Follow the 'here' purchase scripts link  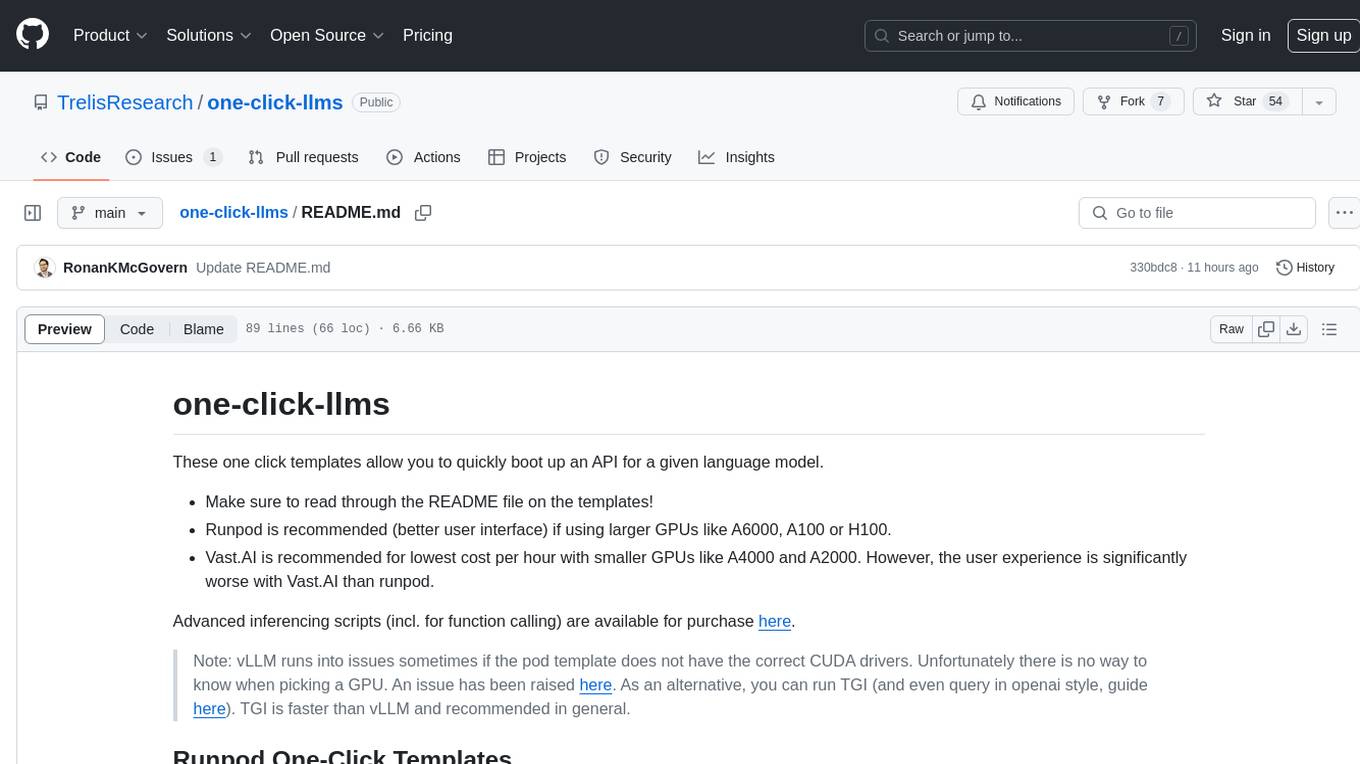774,621
